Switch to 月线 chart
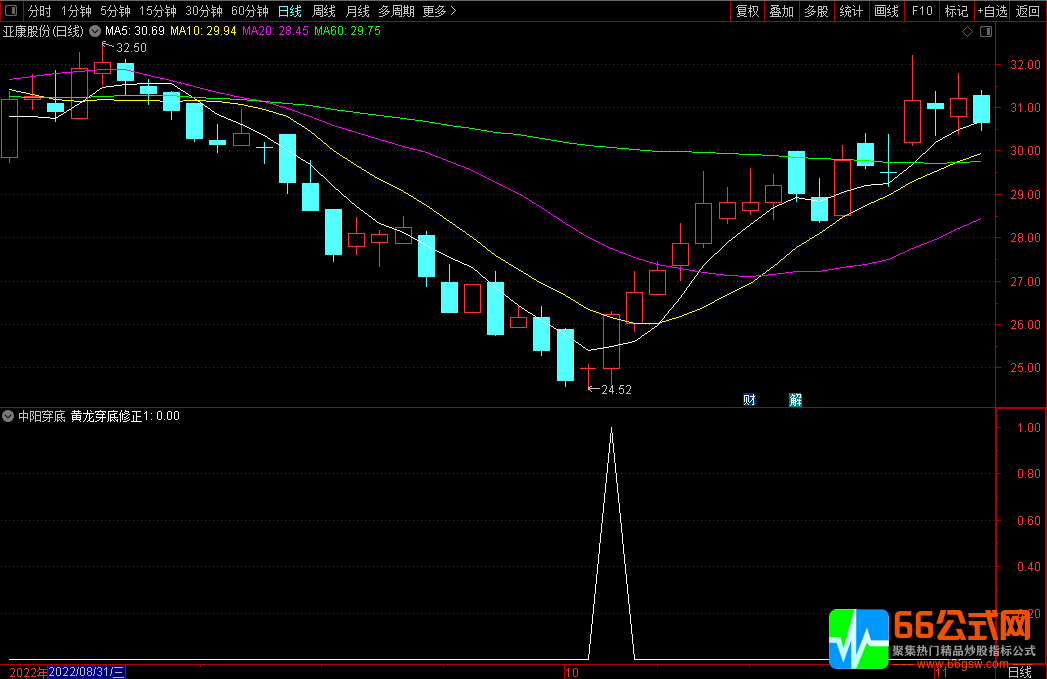Screen dimensions: 1047x679 pyautogui.click(x=358, y=11)
